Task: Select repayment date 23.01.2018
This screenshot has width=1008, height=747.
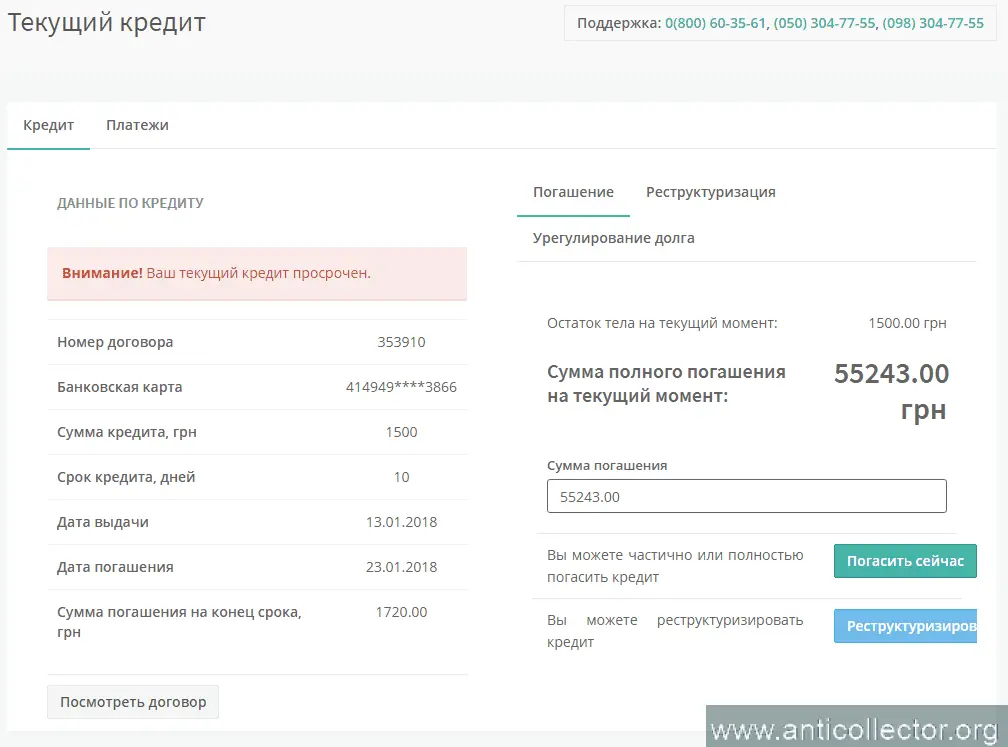Action: pyautogui.click(x=401, y=567)
